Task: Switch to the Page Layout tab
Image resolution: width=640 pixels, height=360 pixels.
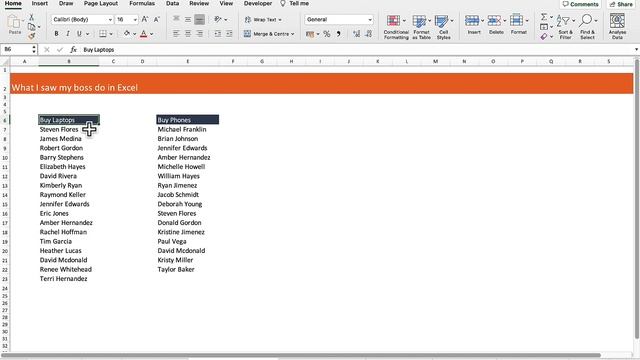Action: point(101,3)
